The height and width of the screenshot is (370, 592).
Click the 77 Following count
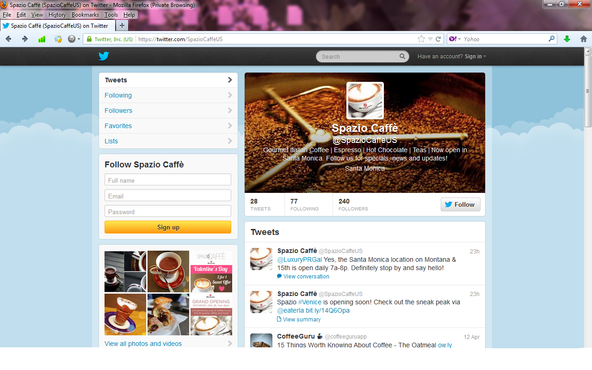304,204
